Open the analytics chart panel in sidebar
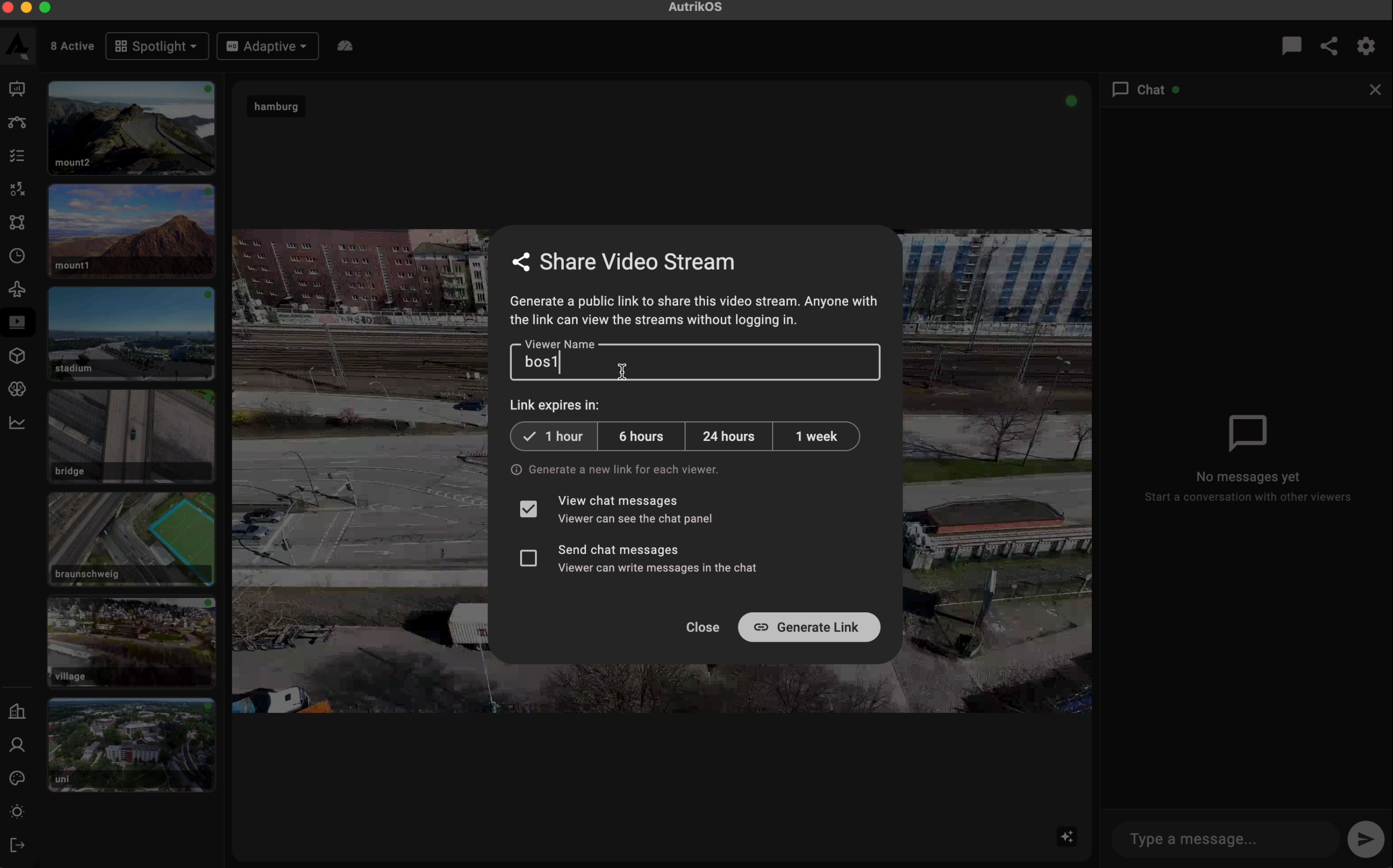Viewport: 1393px width, 868px height. [x=17, y=423]
